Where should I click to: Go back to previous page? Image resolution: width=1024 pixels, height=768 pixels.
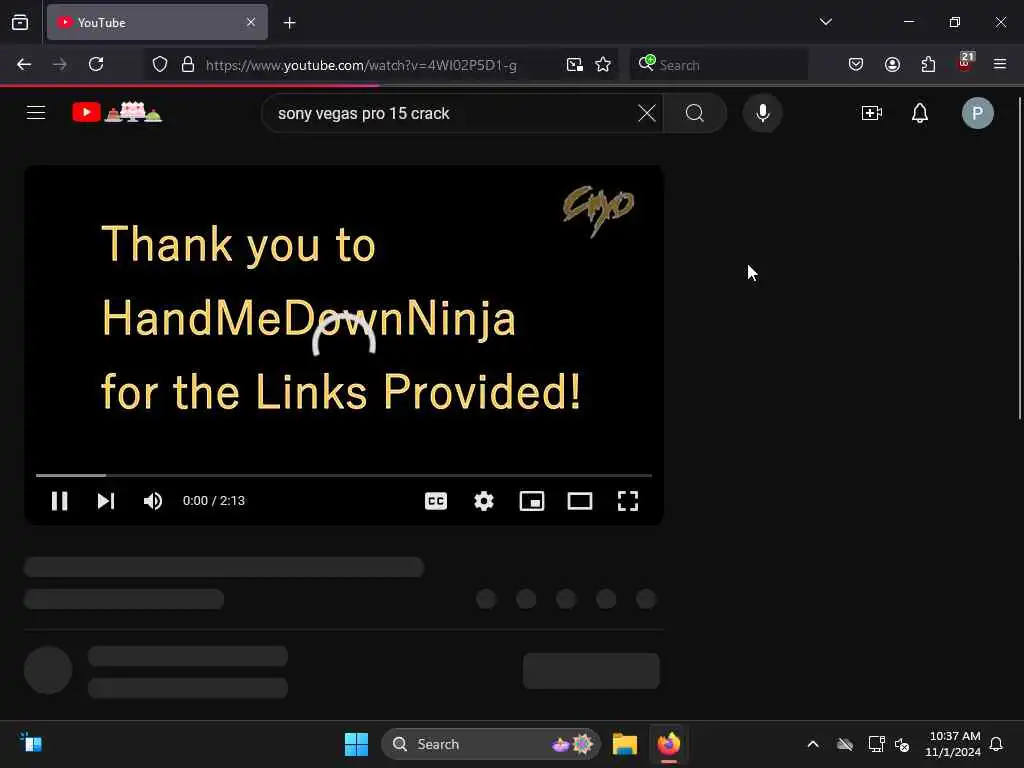pos(24,65)
